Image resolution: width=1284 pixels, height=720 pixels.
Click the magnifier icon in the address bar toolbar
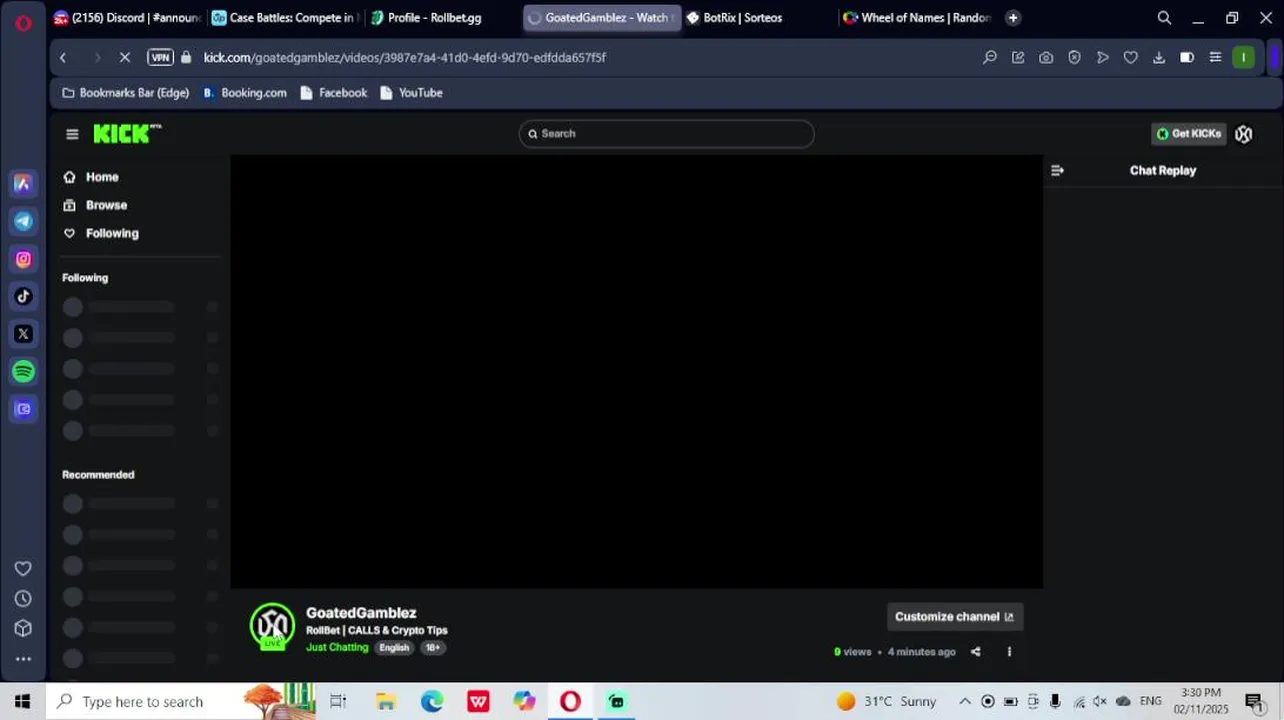(990, 58)
